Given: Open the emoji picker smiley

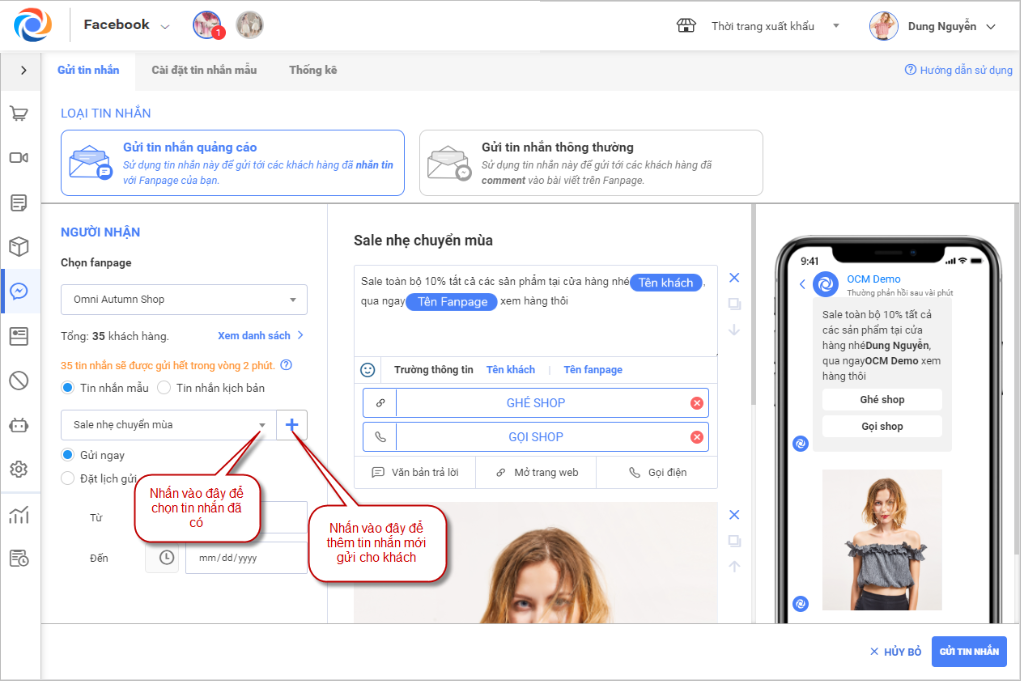Looking at the screenshot, I should tap(368, 370).
